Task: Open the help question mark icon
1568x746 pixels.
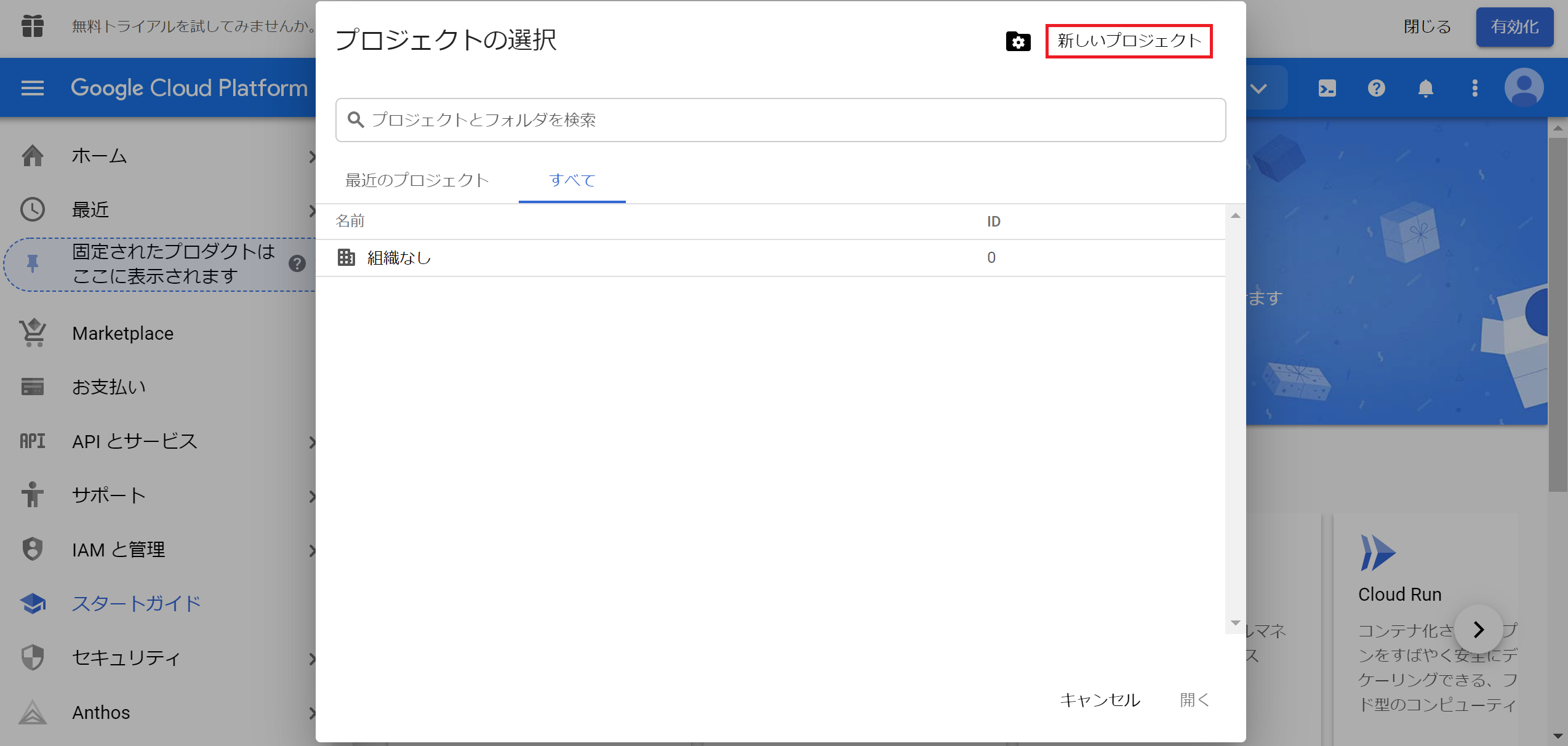Action: (1377, 88)
